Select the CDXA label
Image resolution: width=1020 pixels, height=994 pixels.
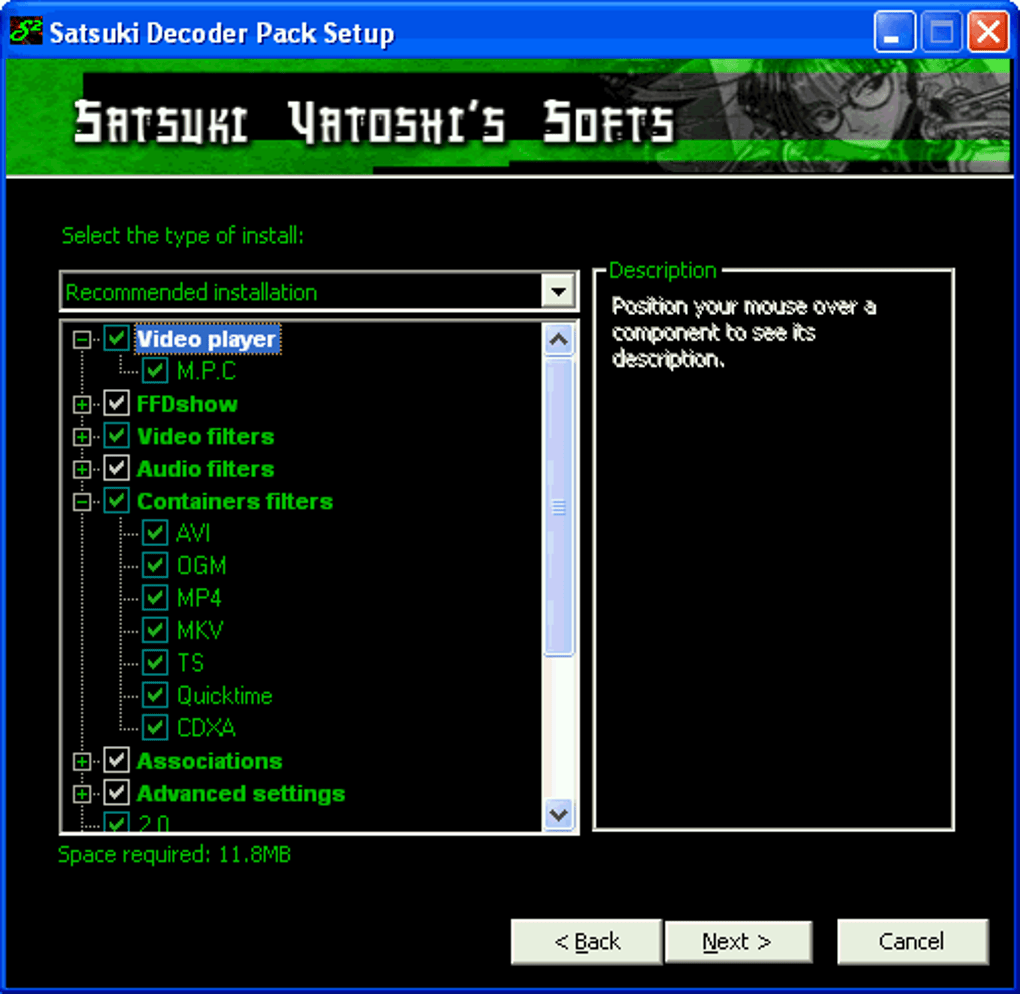point(206,727)
